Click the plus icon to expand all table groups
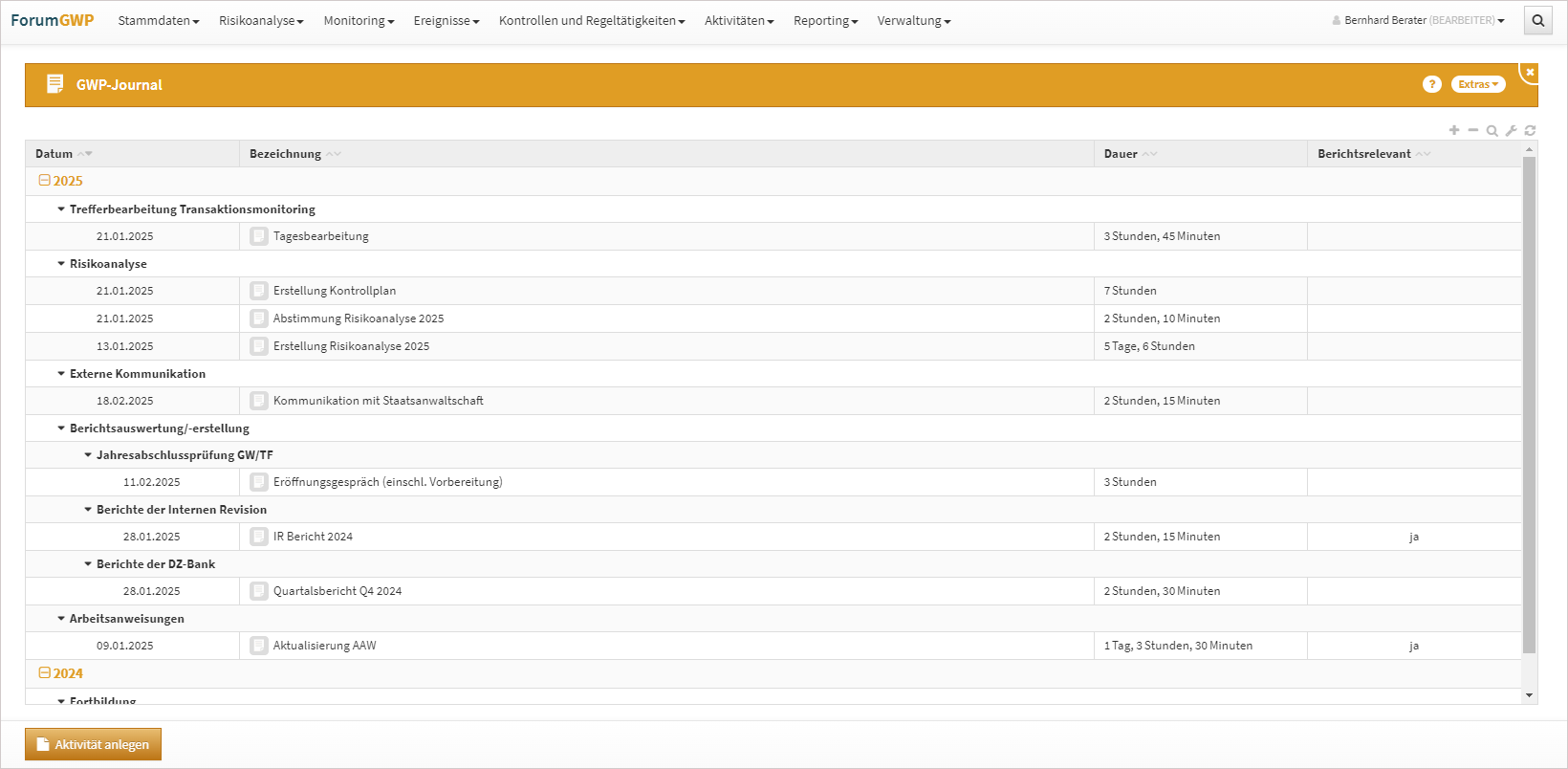Screen dimensions: 1568x769 tap(1454, 130)
